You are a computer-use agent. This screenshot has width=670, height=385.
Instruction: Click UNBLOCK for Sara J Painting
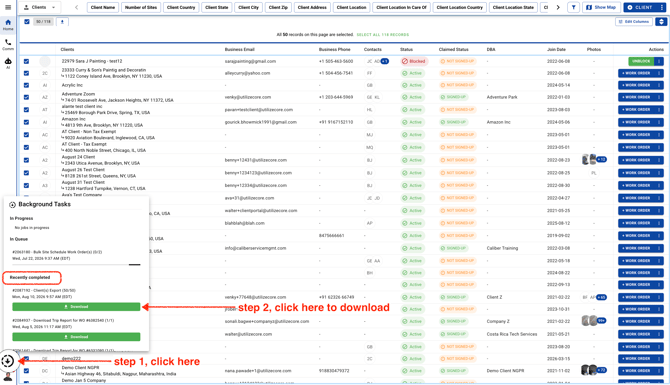coord(641,61)
